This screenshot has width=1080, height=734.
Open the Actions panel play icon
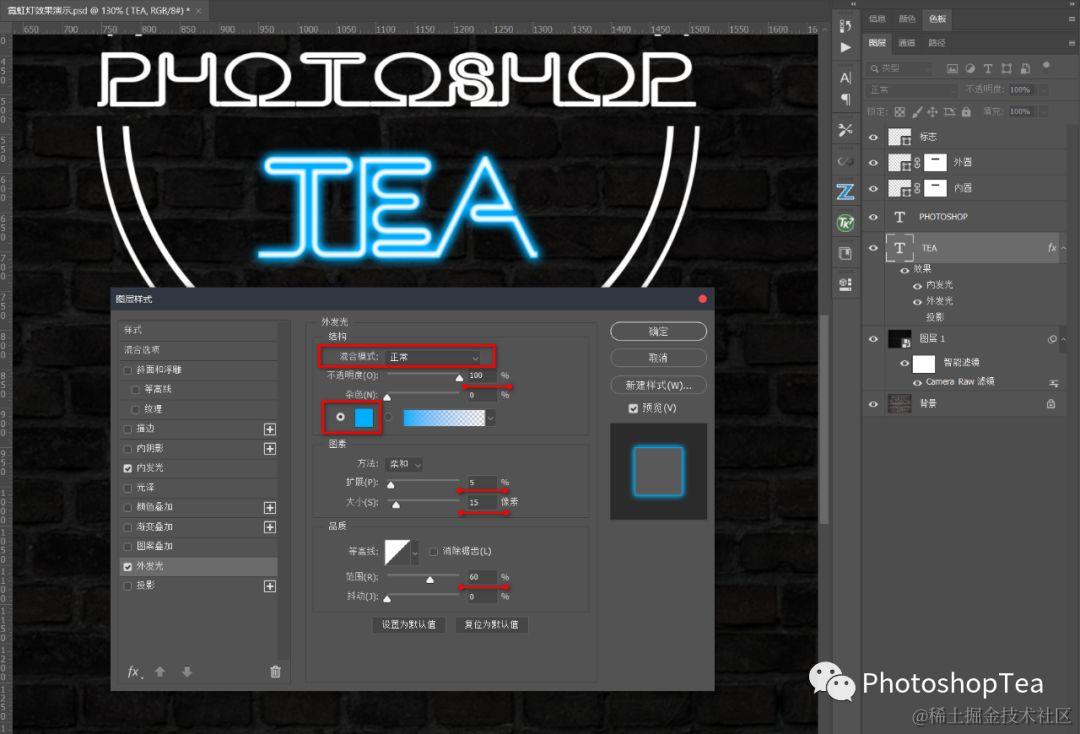tap(846, 48)
